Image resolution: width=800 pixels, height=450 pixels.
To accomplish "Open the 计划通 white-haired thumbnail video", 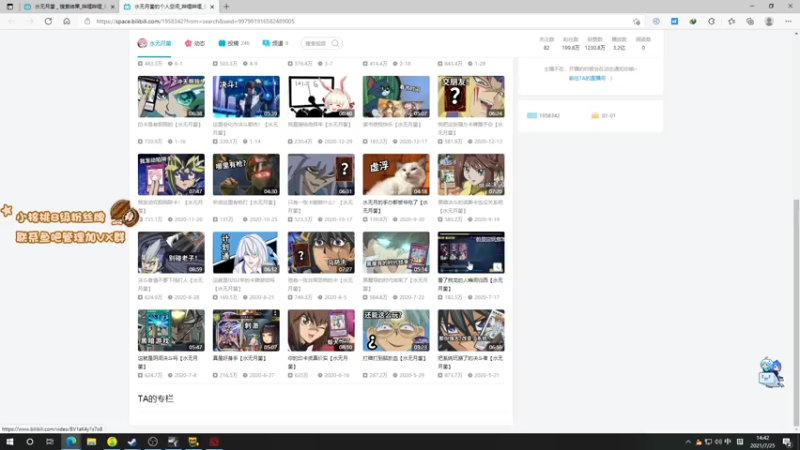I will [x=246, y=253].
